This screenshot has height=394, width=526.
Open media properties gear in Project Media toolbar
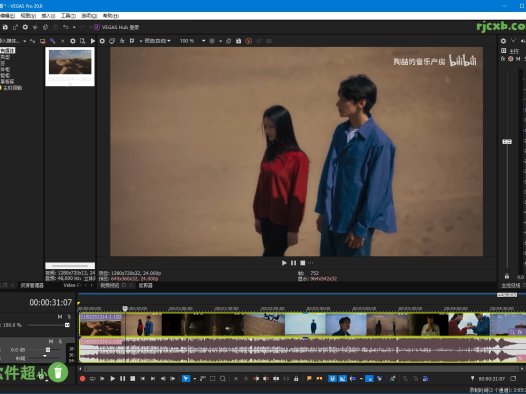(x=73, y=41)
